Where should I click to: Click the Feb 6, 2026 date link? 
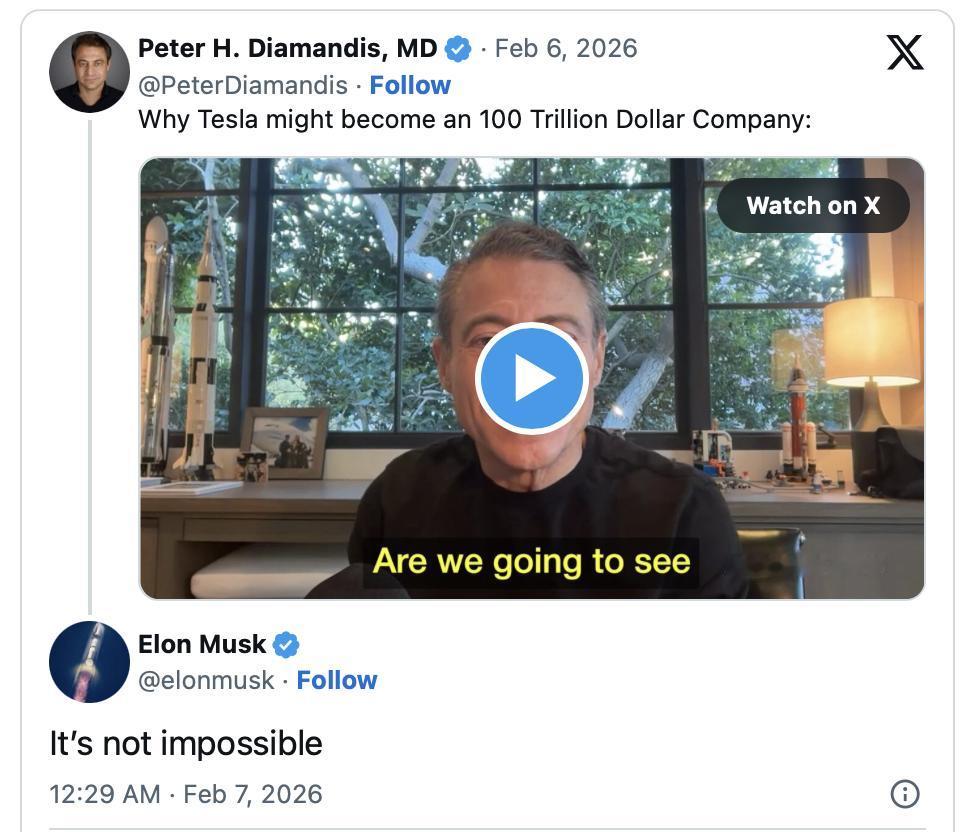566,48
